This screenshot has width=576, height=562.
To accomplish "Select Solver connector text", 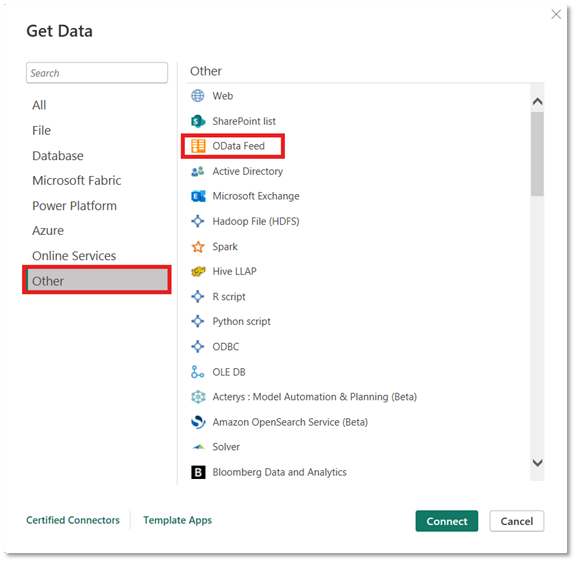I will pos(226,447).
